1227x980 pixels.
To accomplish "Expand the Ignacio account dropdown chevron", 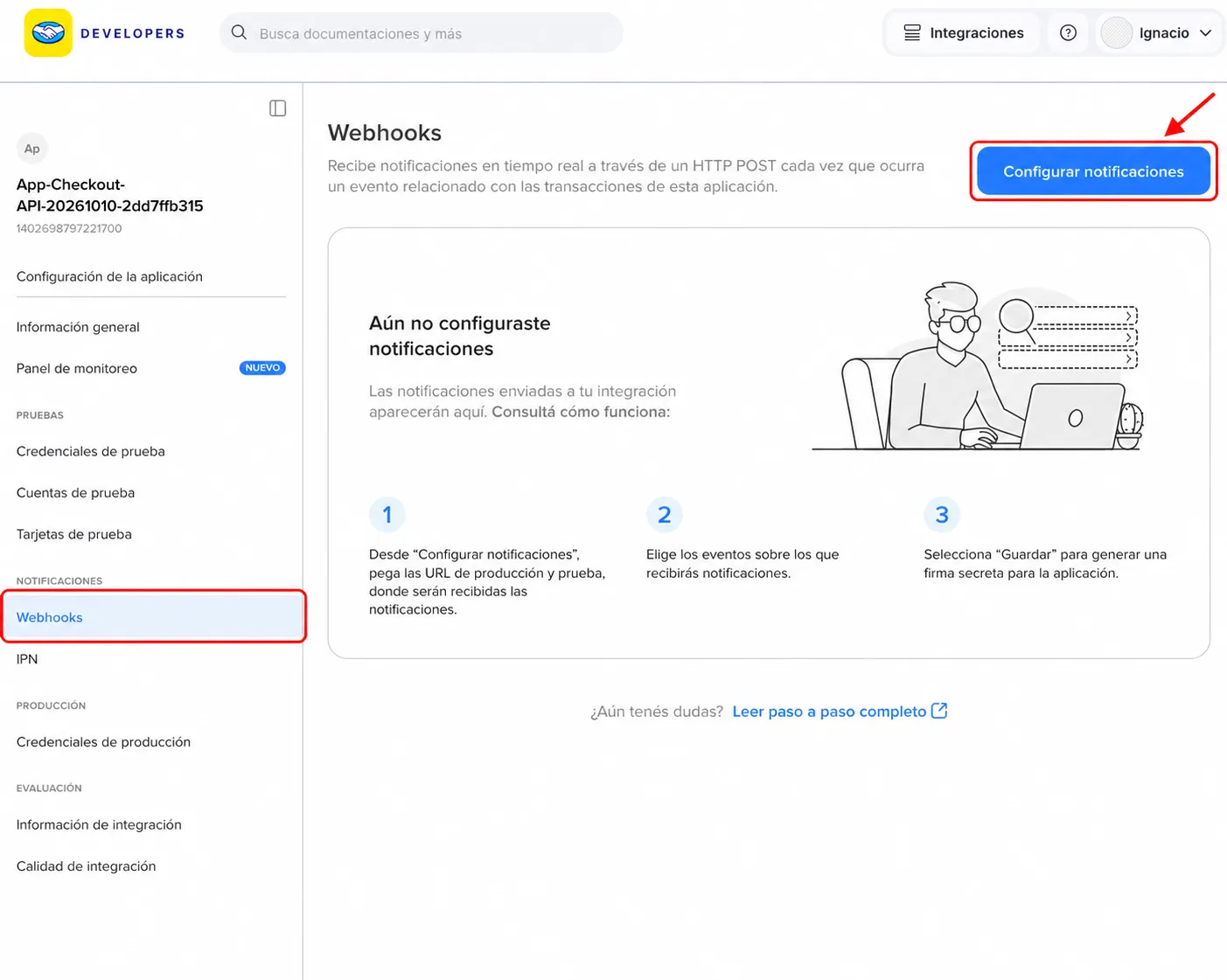I will pyautogui.click(x=1205, y=33).
